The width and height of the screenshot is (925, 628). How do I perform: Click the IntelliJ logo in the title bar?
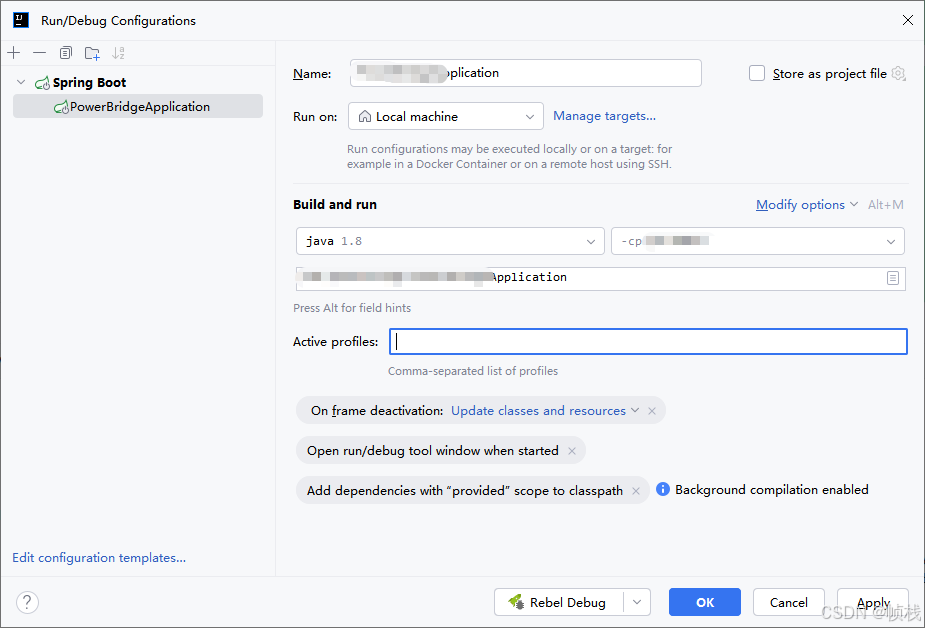click(x=21, y=20)
